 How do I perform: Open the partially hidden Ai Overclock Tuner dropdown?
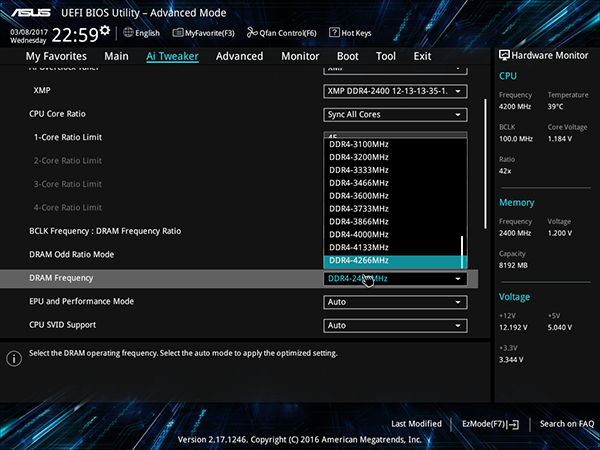click(395, 70)
